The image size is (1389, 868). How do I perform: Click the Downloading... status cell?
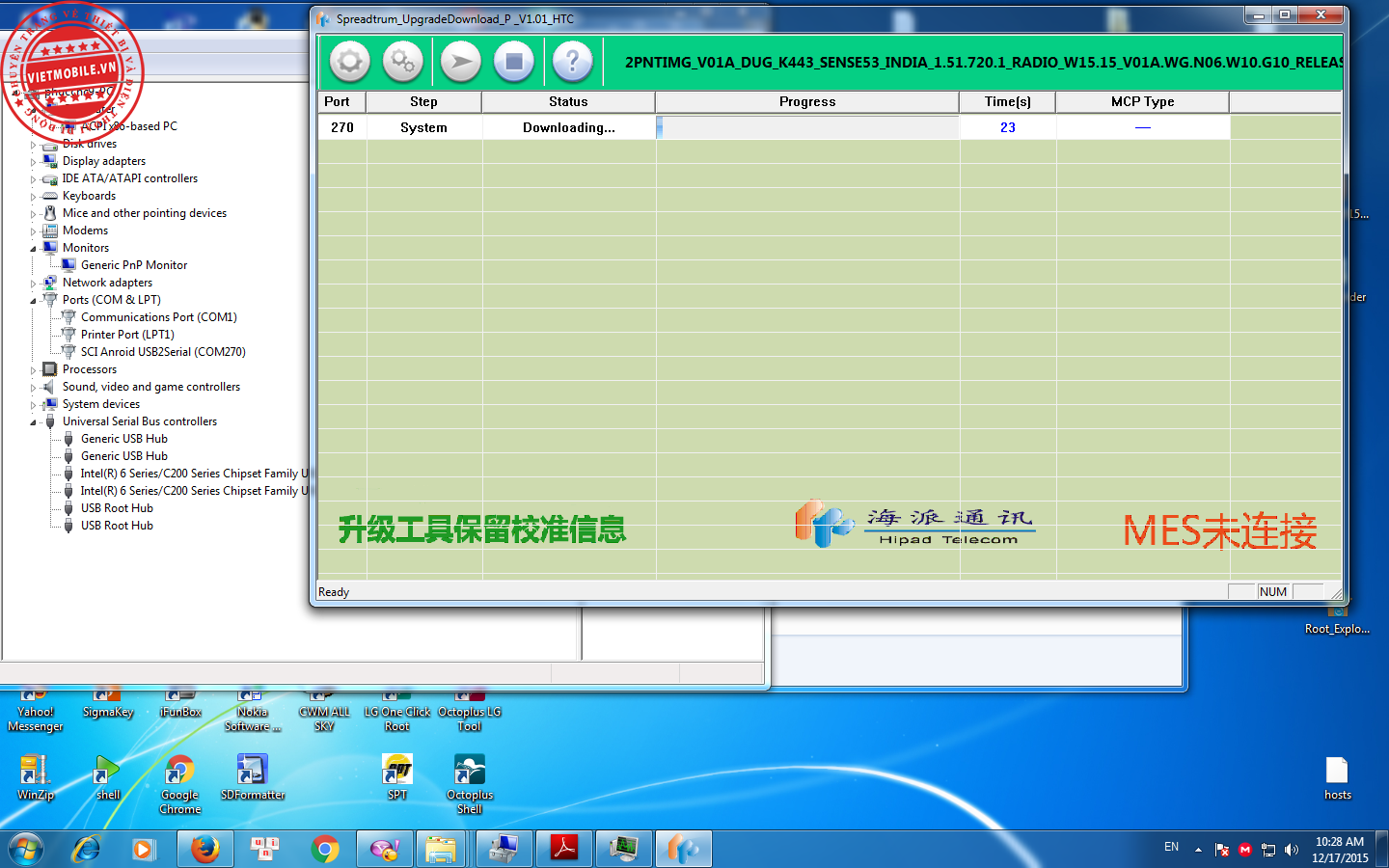[568, 127]
